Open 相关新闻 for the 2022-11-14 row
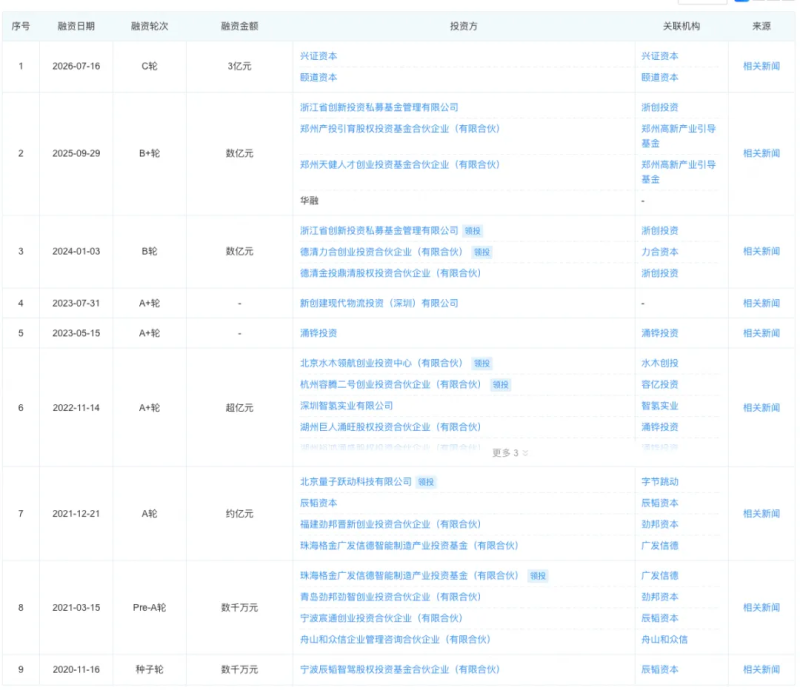The height and width of the screenshot is (690, 800). (x=761, y=408)
